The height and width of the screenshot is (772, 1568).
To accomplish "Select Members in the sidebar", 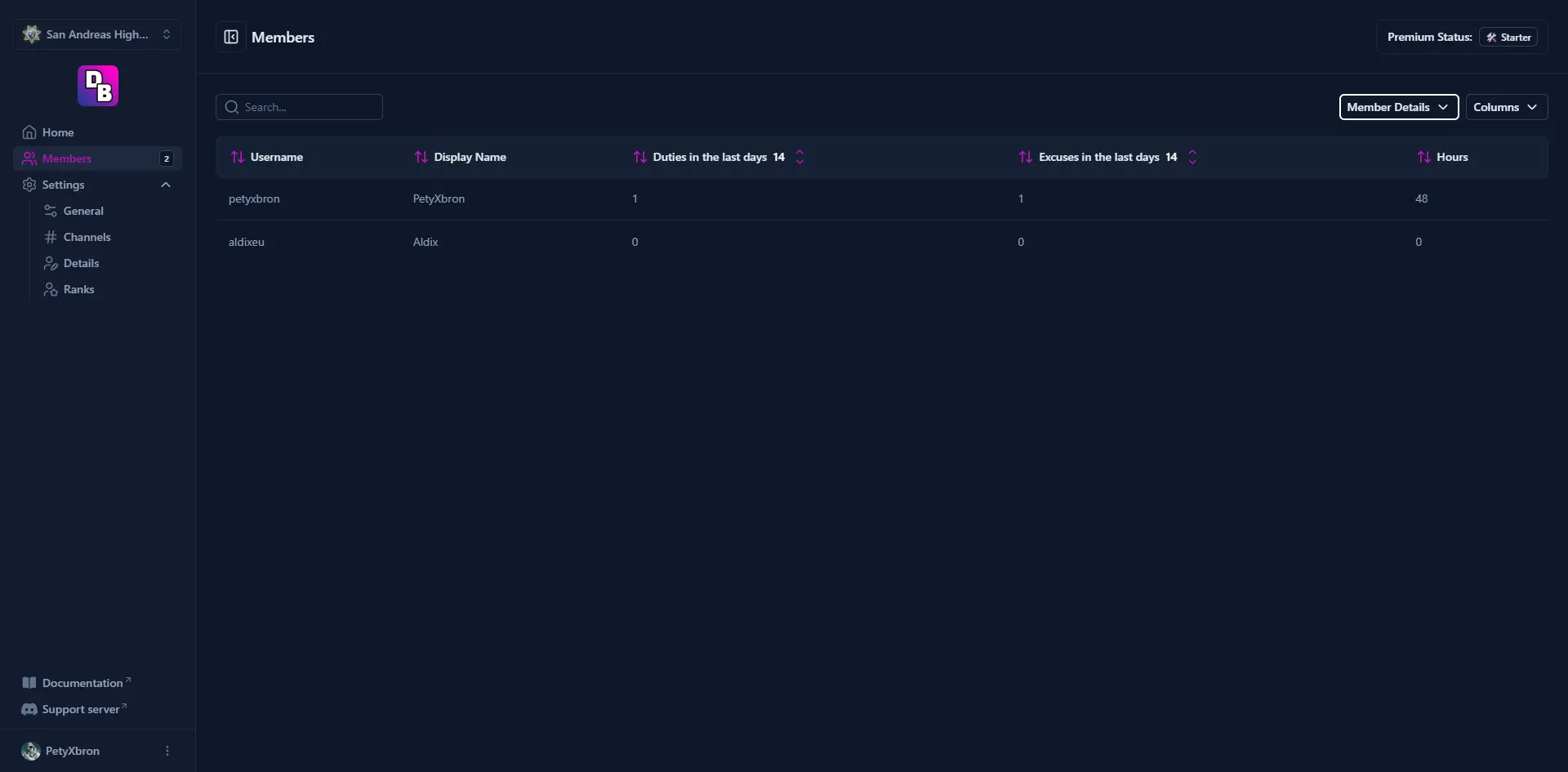I will [67, 158].
